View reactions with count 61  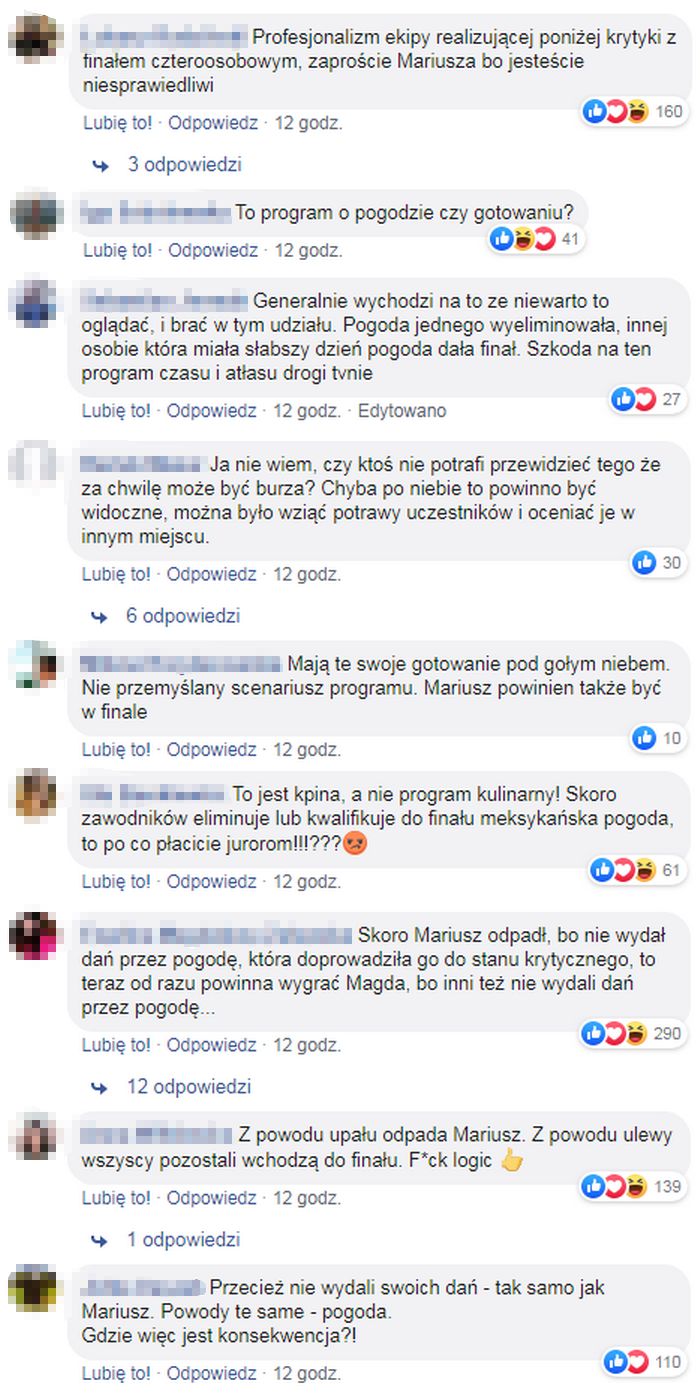637,870
